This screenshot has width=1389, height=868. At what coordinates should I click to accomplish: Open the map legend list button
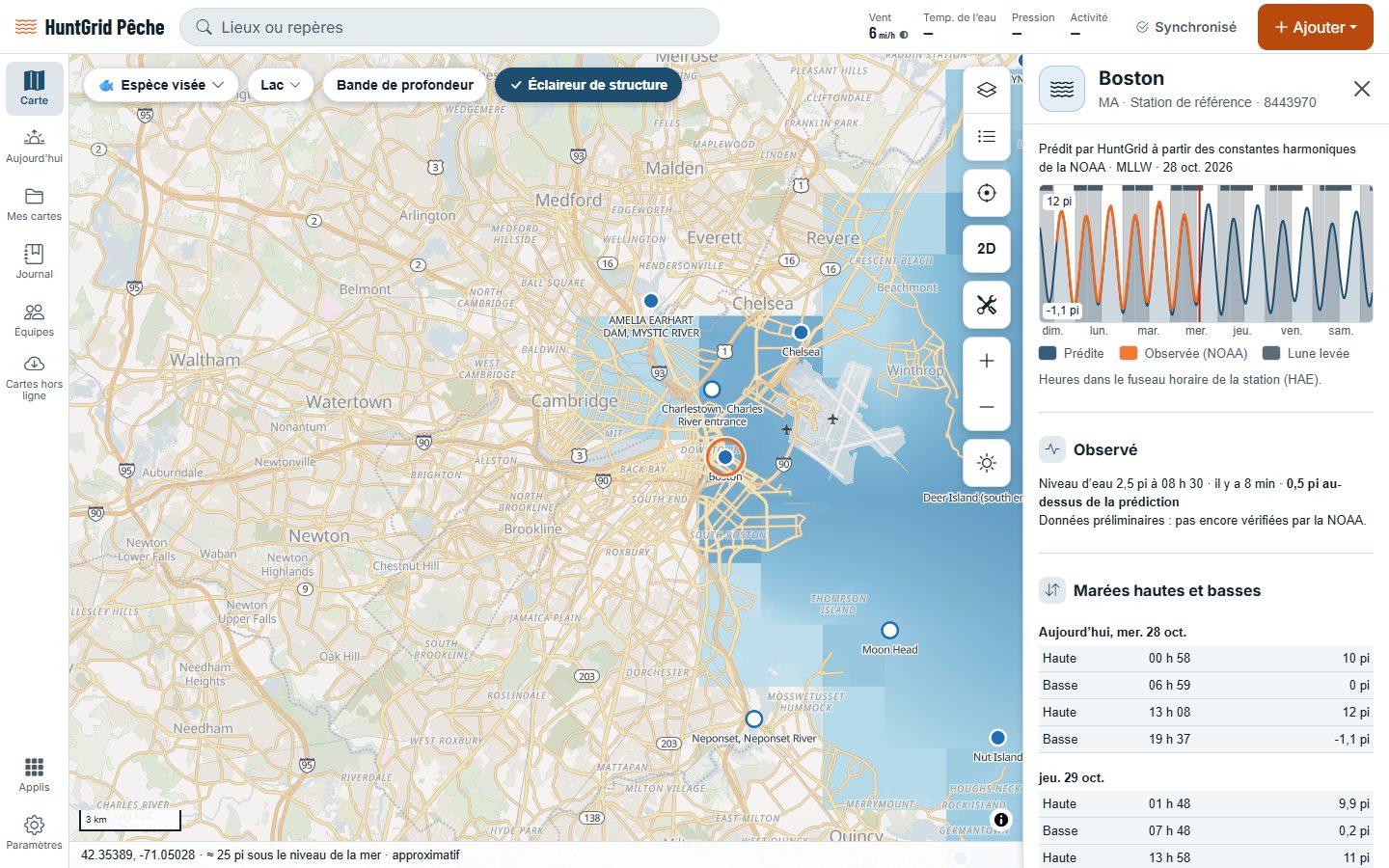click(x=986, y=137)
